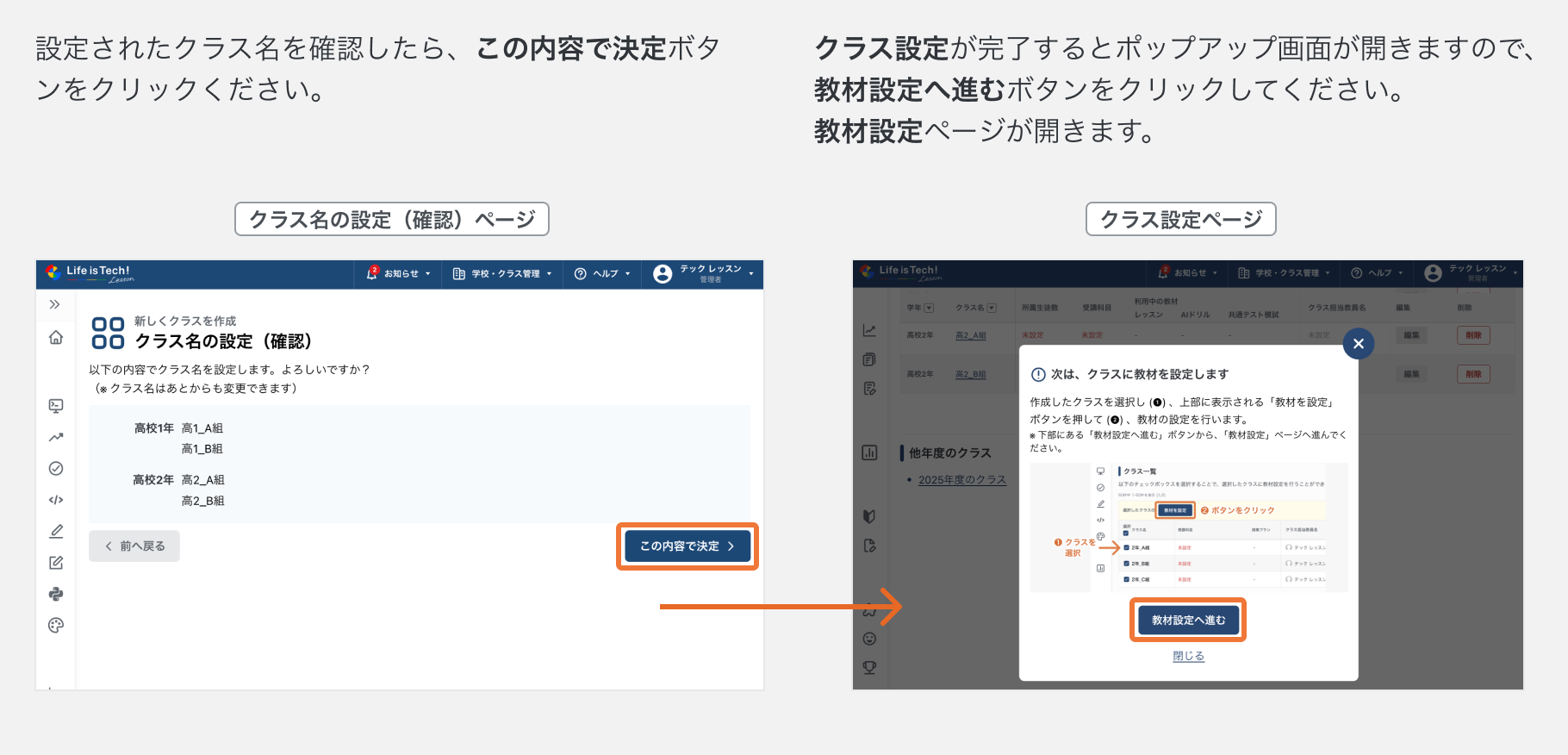Open the monitor lesson icon in left sidebar
The height and width of the screenshot is (755, 1568).
56,405
